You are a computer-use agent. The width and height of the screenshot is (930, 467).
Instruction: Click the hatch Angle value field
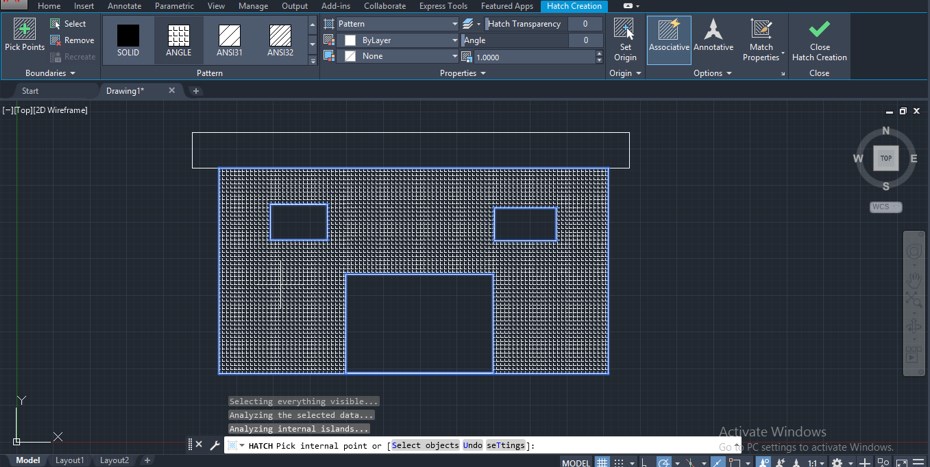pyautogui.click(x=585, y=40)
